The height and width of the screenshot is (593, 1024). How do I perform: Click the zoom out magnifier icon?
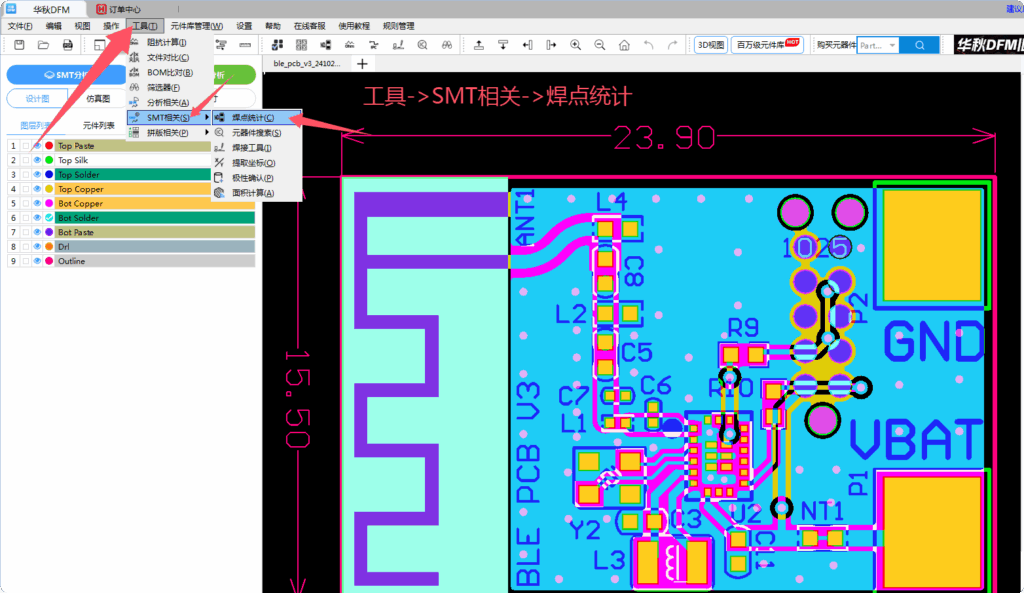600,45
